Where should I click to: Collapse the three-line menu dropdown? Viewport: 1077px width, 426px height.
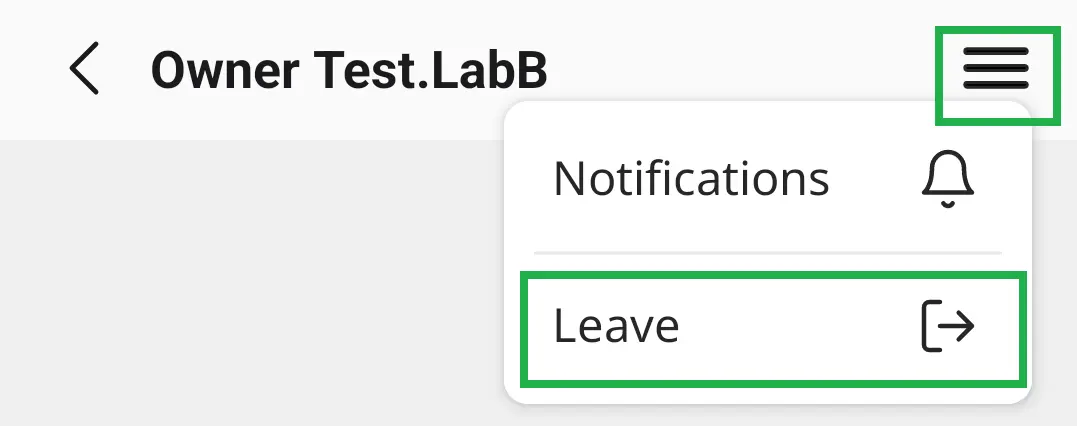click(995, 75)
